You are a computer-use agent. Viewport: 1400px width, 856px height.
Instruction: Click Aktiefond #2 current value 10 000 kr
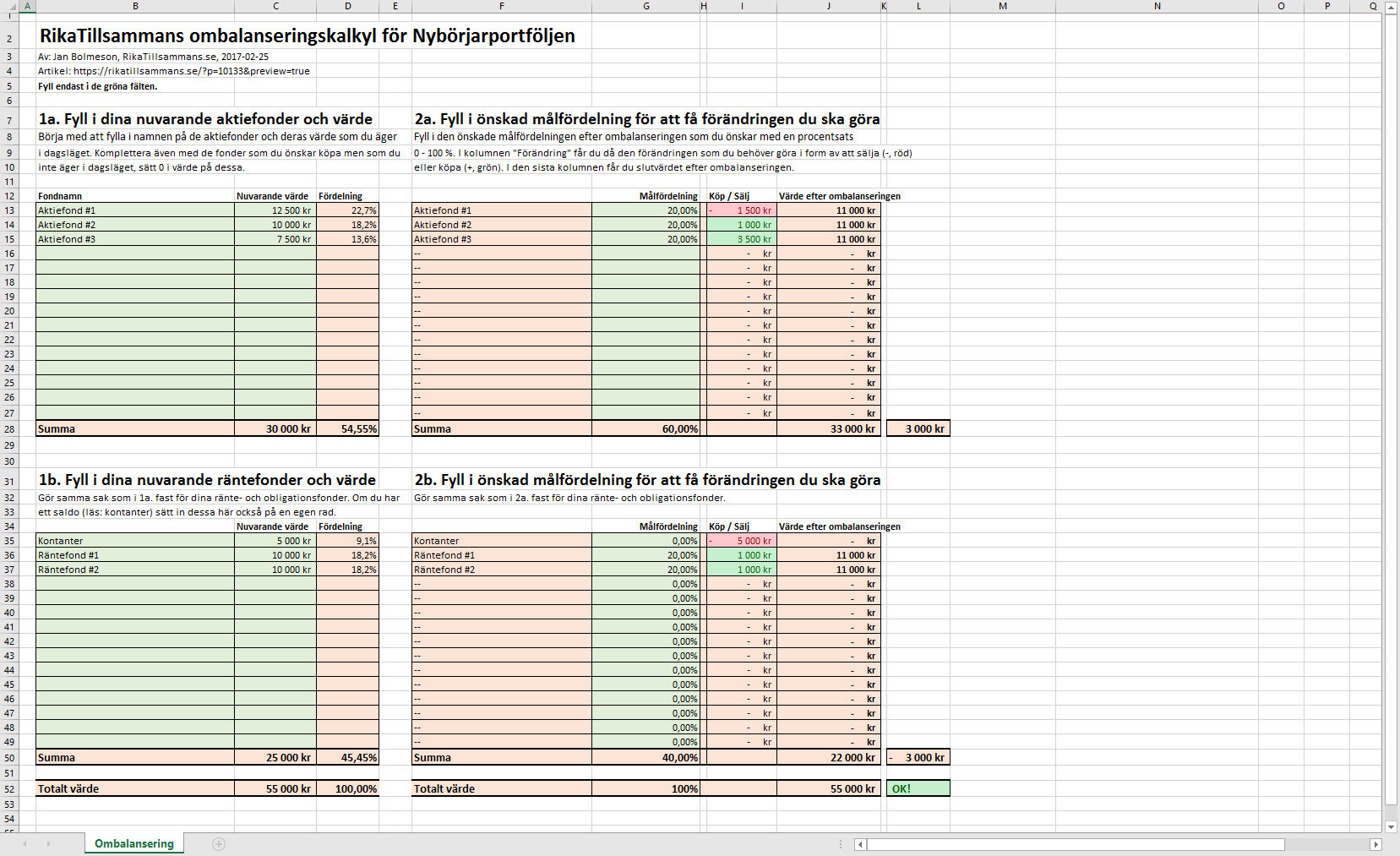pos(275,225)
